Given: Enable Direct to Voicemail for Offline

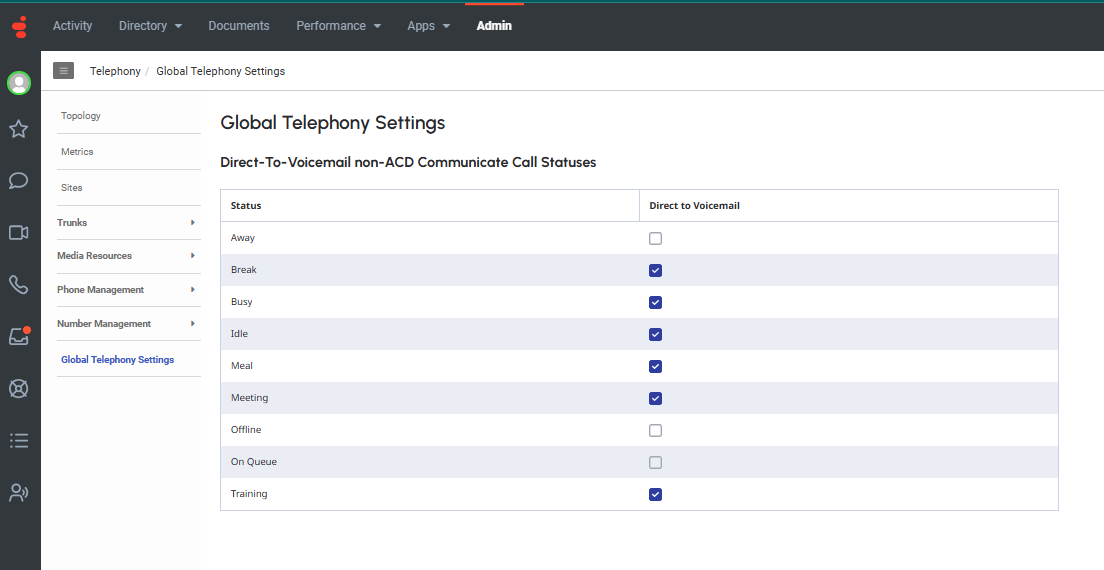Looking at the screenshot, I should pos(655,431).
